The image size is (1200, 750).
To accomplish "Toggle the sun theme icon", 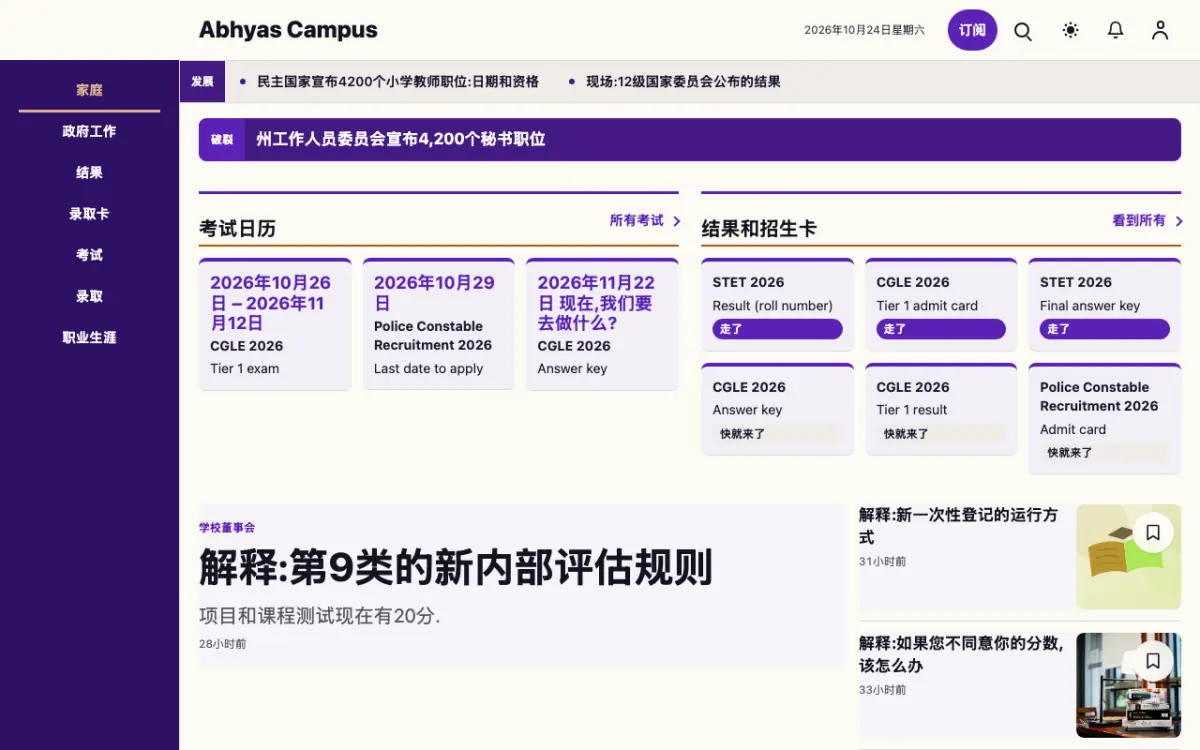I will point(1070,30).
